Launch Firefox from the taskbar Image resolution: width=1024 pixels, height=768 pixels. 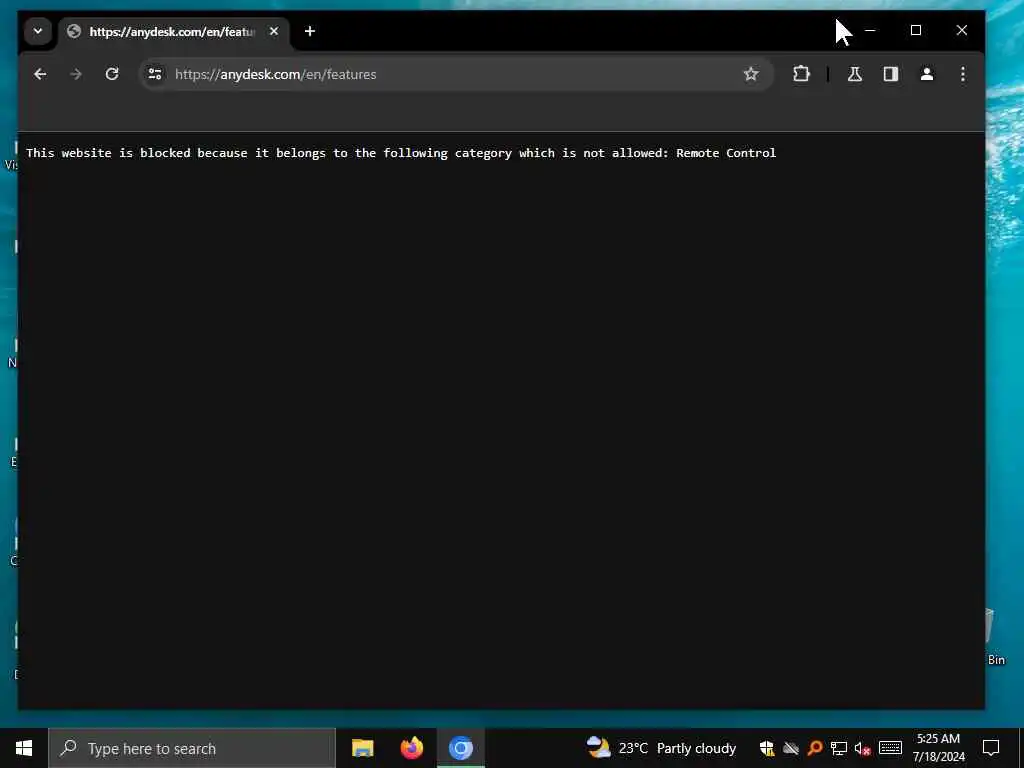pyautogui.click(x=411, y=748)
